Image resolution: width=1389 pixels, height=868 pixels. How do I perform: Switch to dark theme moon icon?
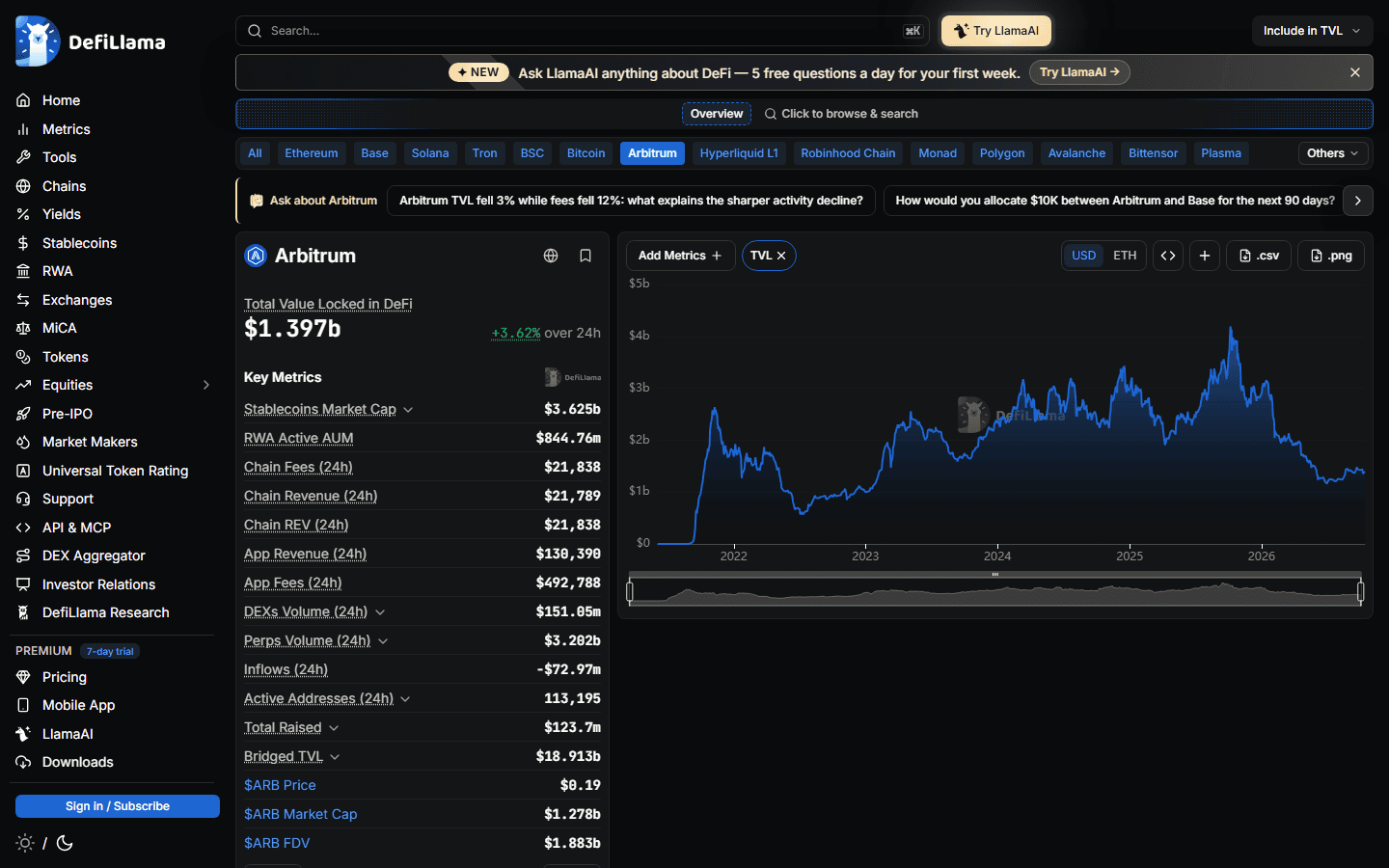(x=65, y=843)
